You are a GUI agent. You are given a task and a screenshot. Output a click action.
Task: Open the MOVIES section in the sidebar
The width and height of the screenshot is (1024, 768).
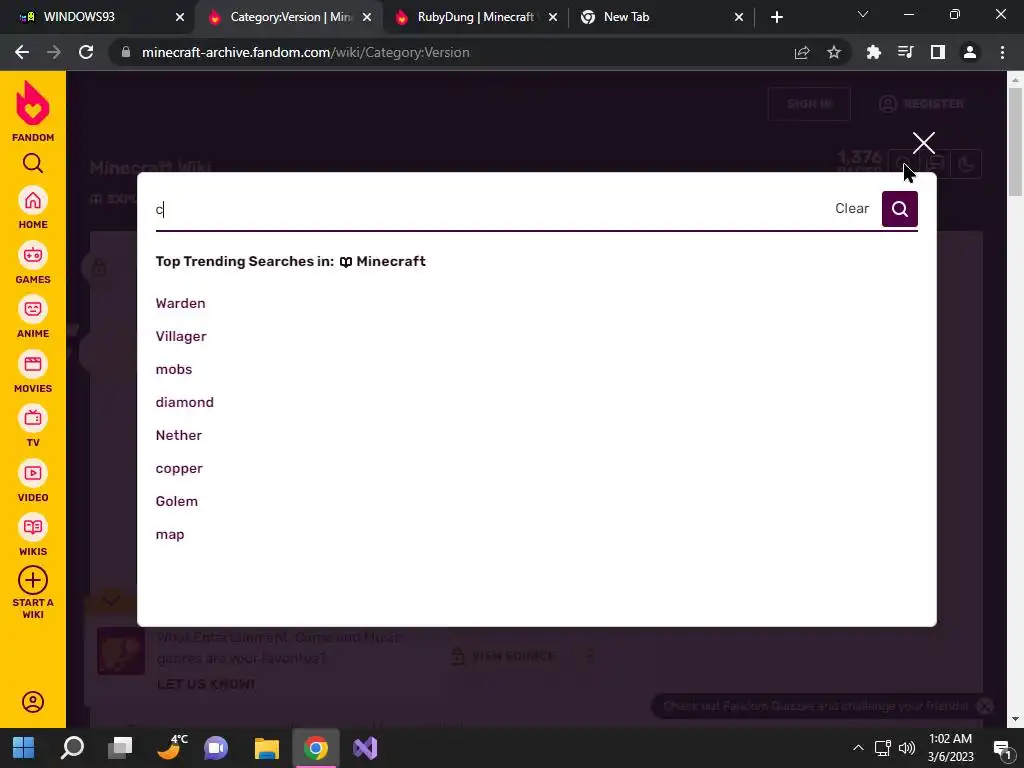click(x=33, y=372)
